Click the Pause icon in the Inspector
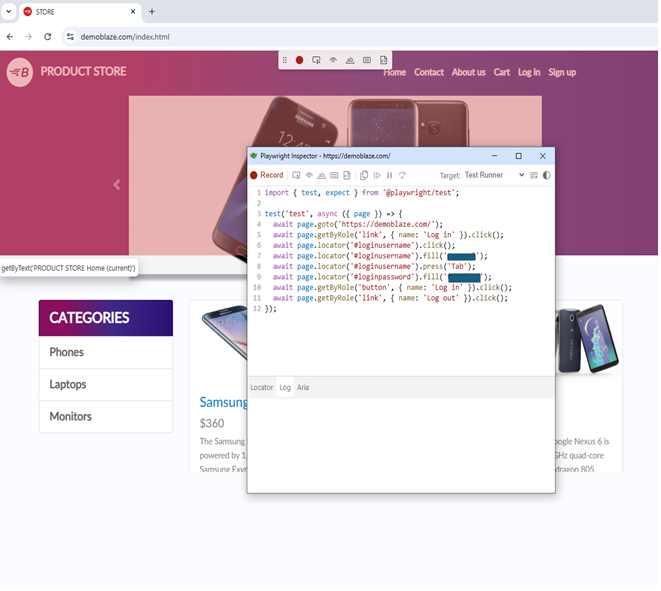Viewport: 661px width, 591px height. (x=390, y=175)
